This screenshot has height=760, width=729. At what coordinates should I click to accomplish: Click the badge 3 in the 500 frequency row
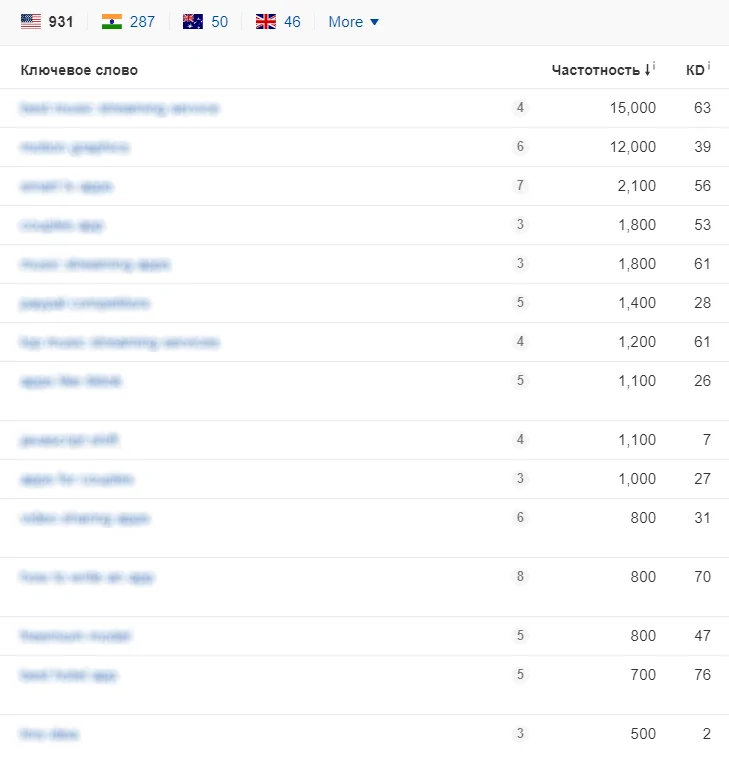[520, 734]
